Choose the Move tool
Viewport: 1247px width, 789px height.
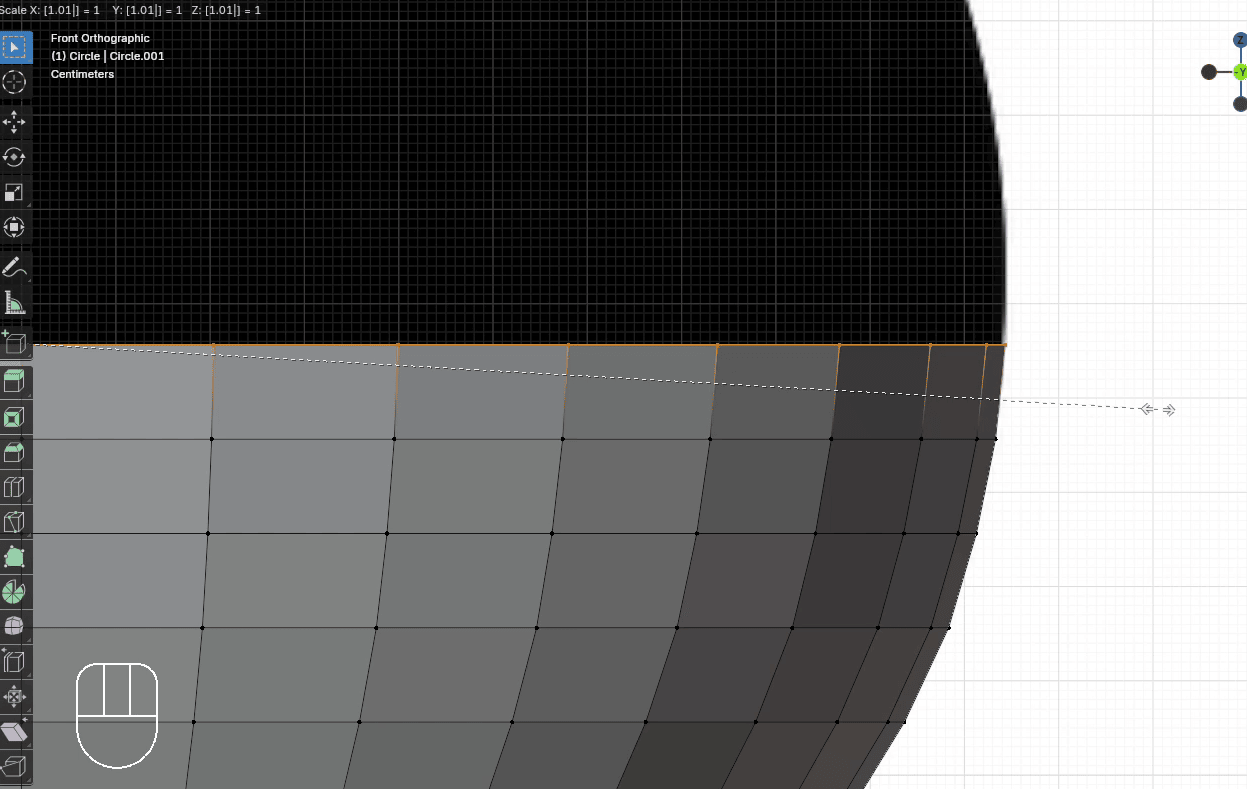pos(15,122)
